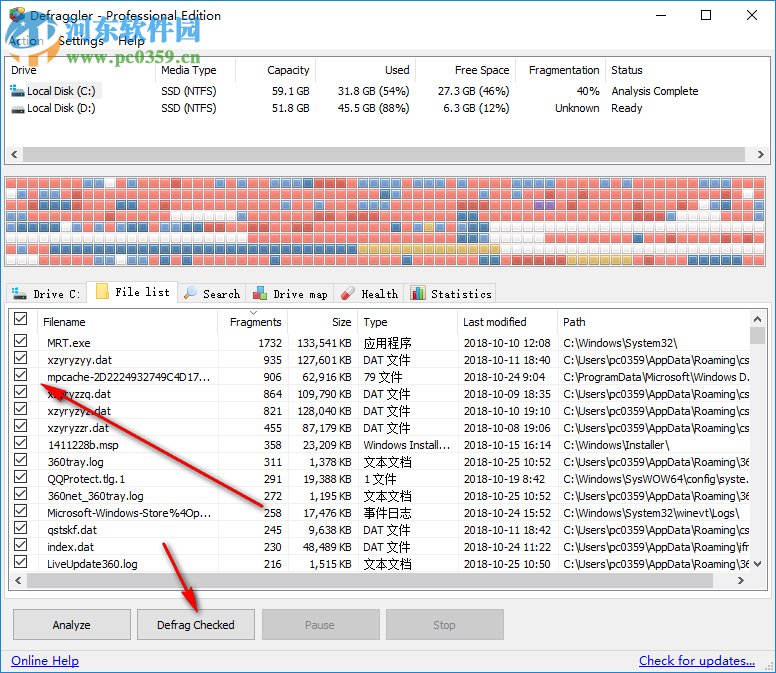
Task: Click the Defrag Checked button
Action: pos(196,625)
